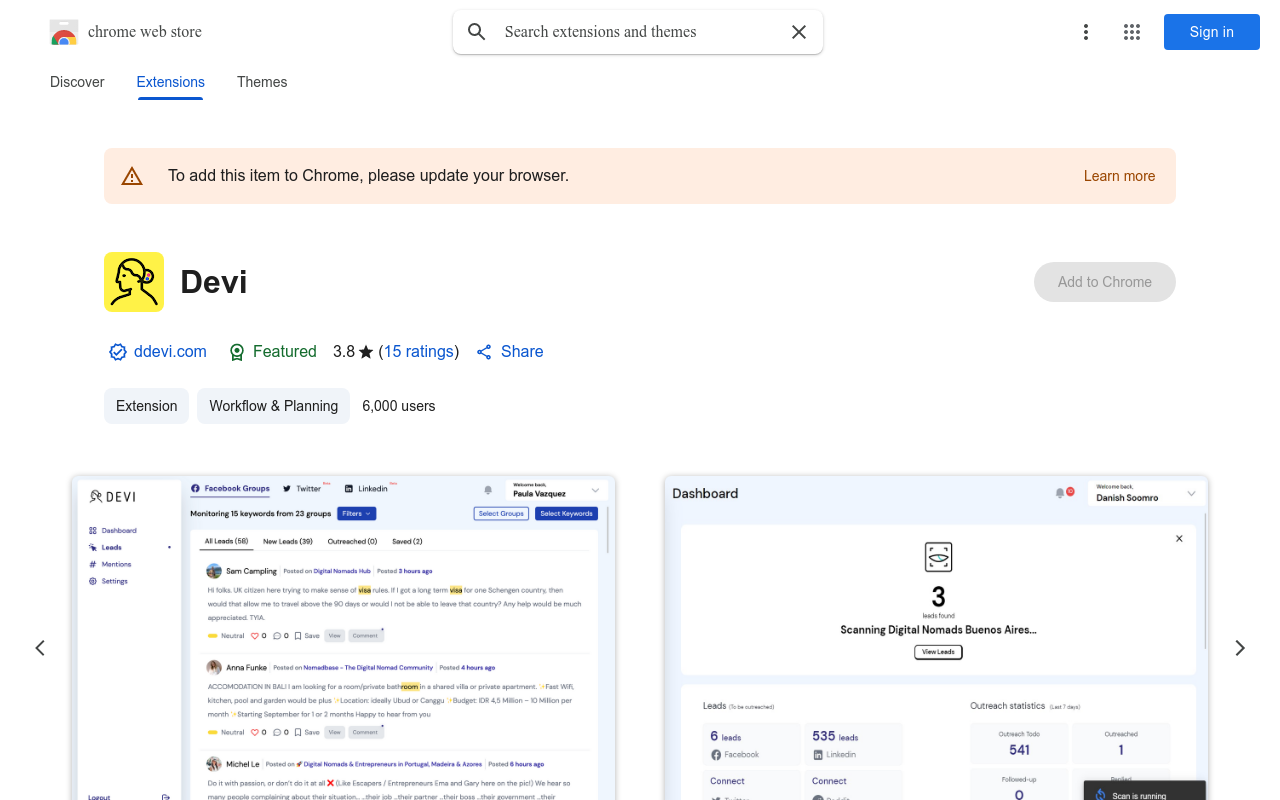Click the Featured label text
The width and height of the screenshot is (1280, 800).
[x=285, y=352]
